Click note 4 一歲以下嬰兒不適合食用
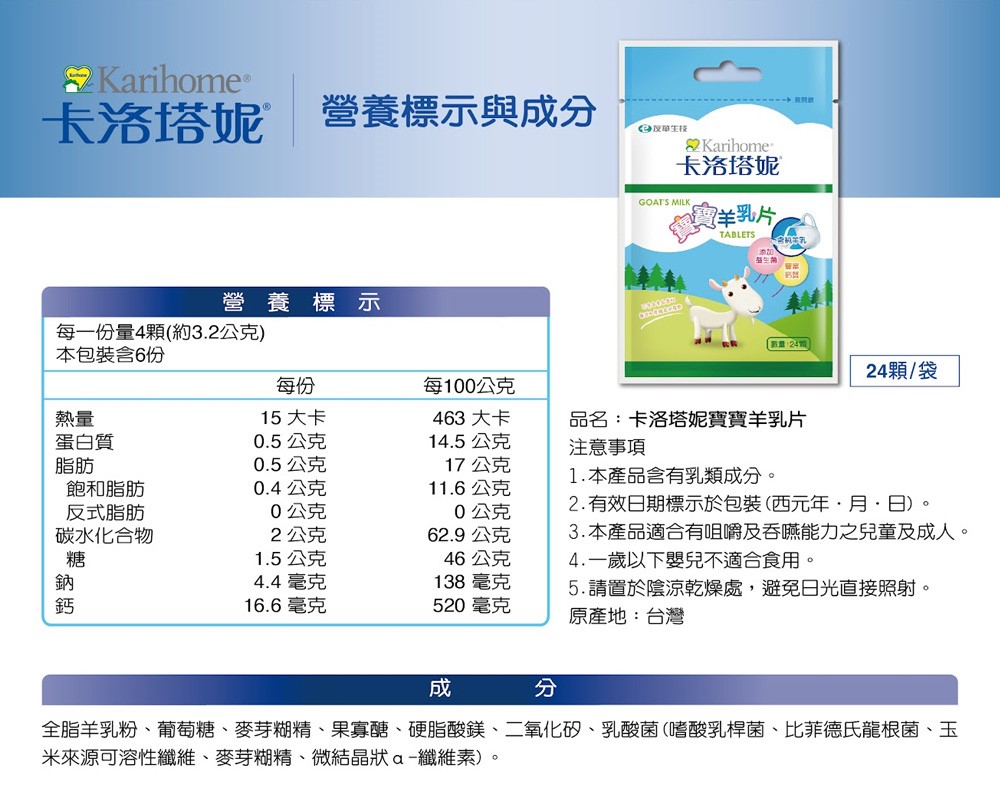The width and height of the screenshot is (1000, 785). [x=692, y=559]
